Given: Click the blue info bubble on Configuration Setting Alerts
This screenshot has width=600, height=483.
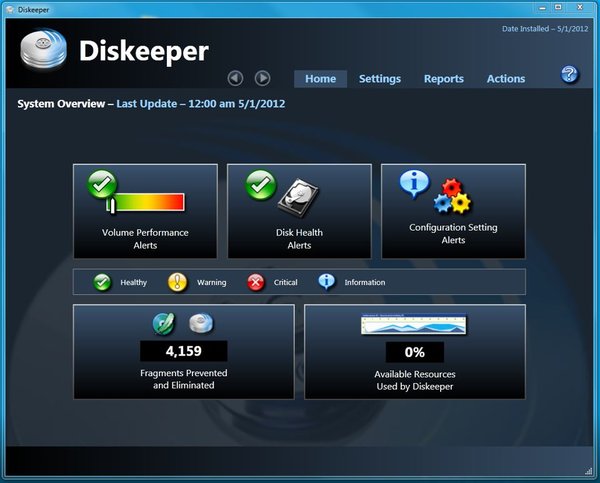Looking at the screenshot, I should point(414,184).
